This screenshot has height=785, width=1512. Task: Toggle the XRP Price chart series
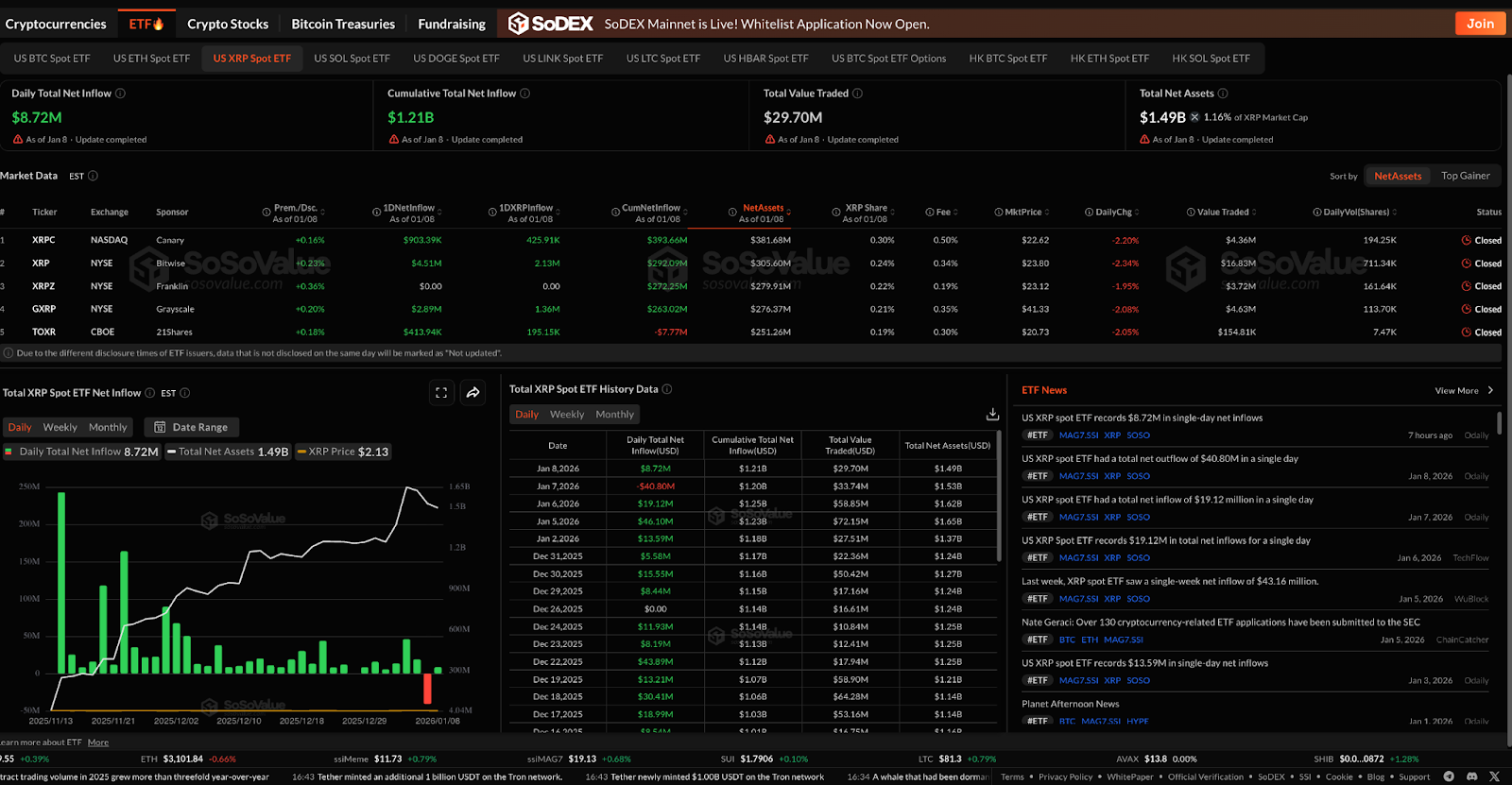(343, 452)
